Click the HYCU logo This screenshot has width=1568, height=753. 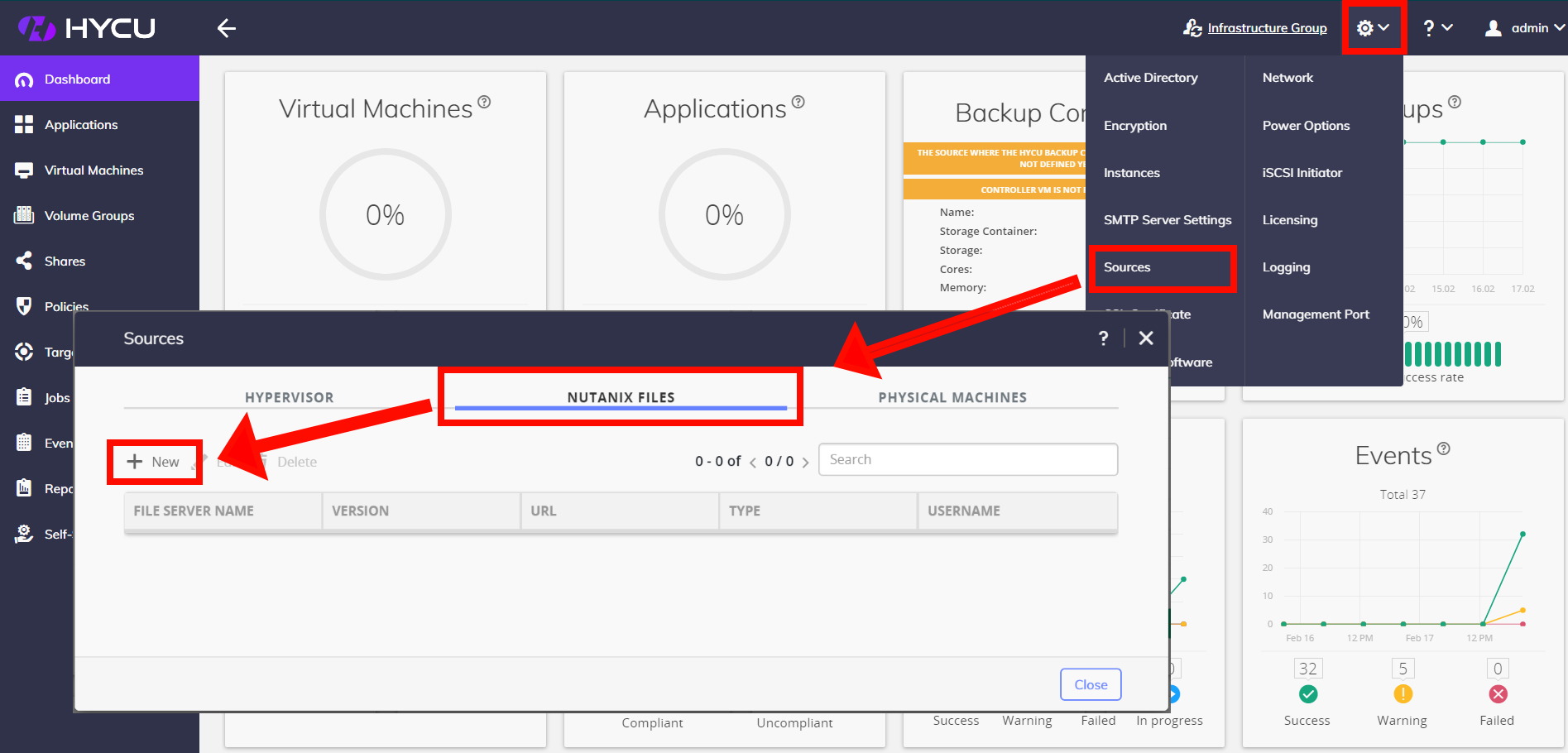[x=87, y=28]
